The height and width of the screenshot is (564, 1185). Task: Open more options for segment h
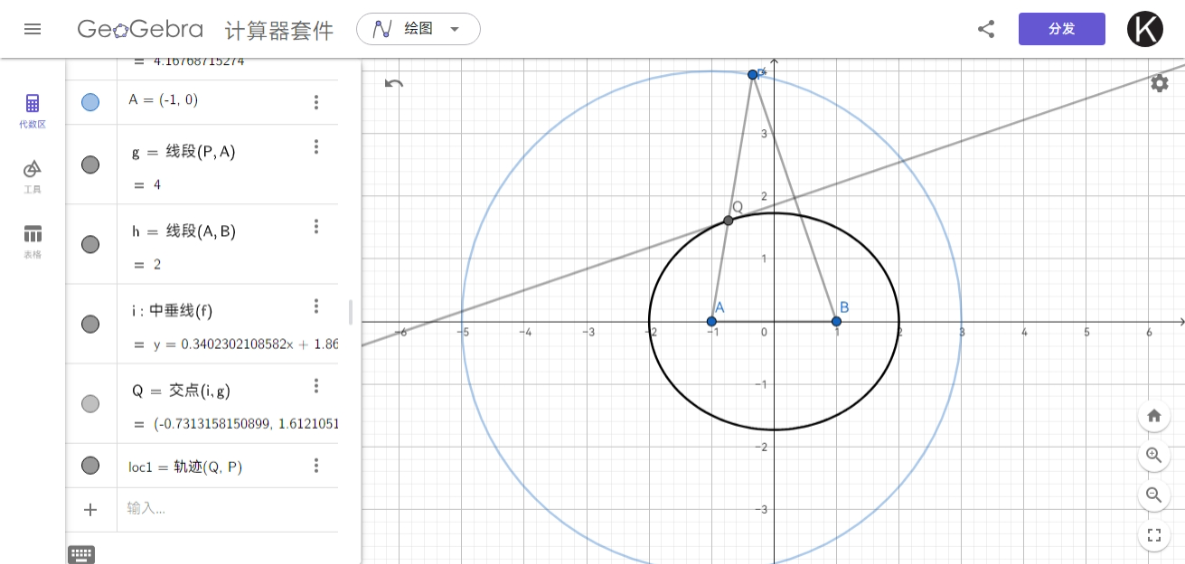pyautogui.click(x=316, y=227)
